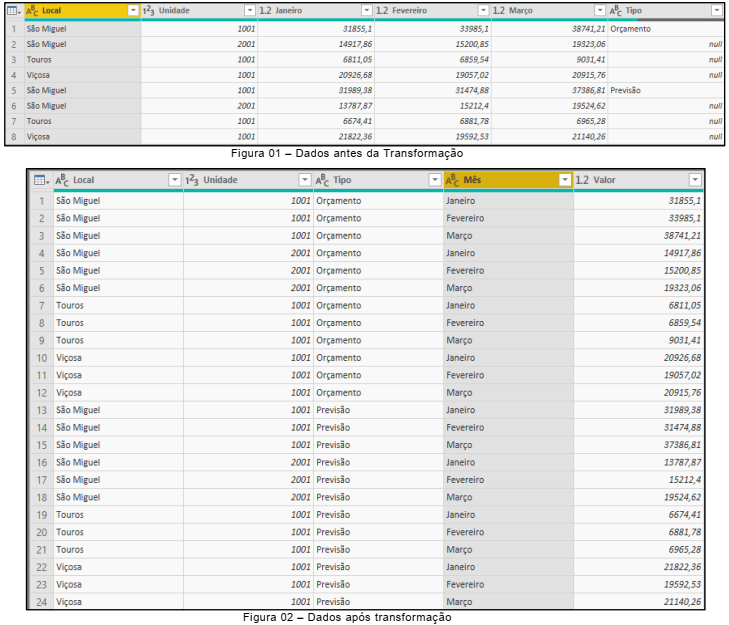Select row number 24 in Figura 02
The height and width of the screenshot is (625, 729).
tap(41, 602)
